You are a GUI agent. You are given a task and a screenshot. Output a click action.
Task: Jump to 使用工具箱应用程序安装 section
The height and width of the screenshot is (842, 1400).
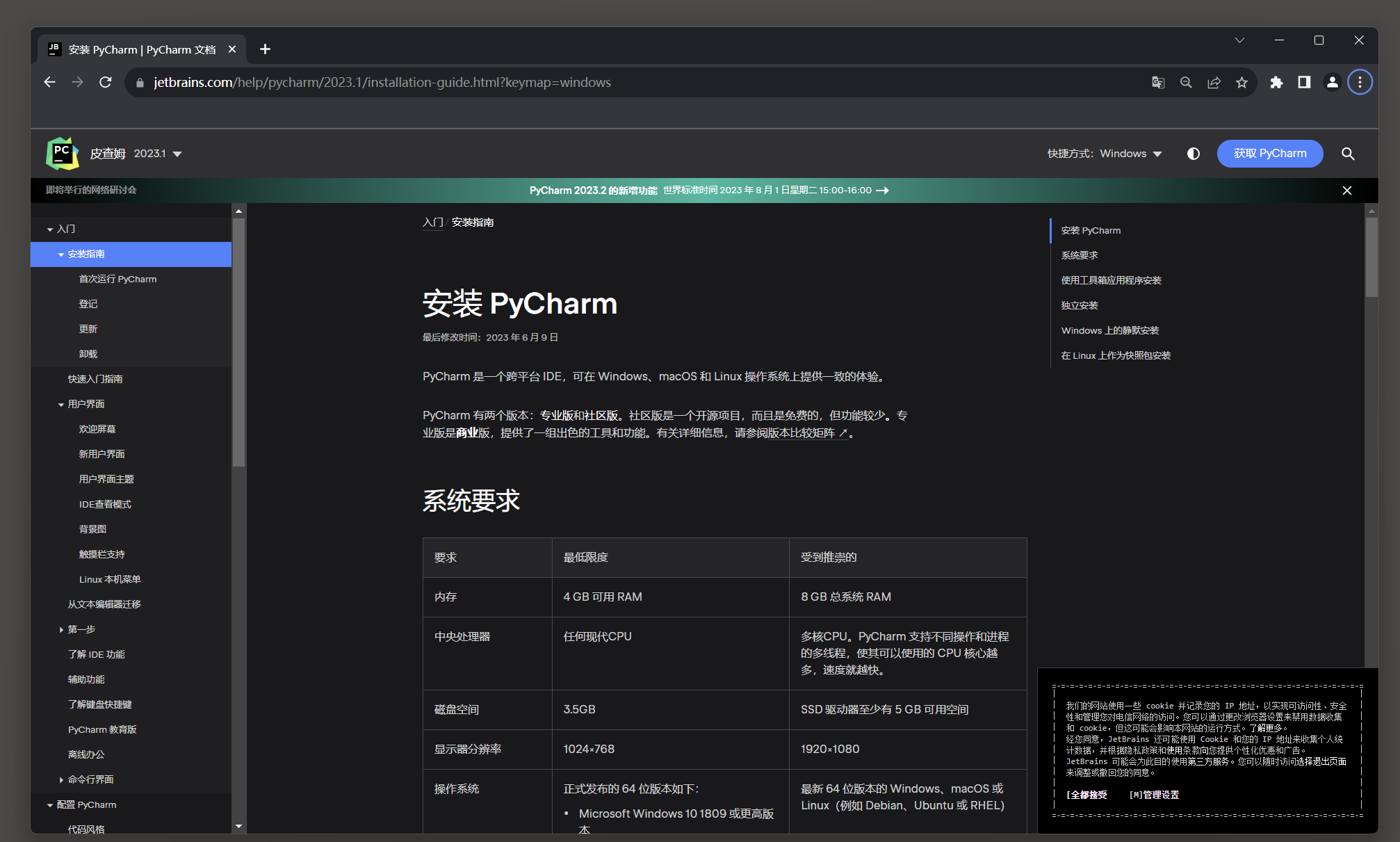coord(1111,280)
